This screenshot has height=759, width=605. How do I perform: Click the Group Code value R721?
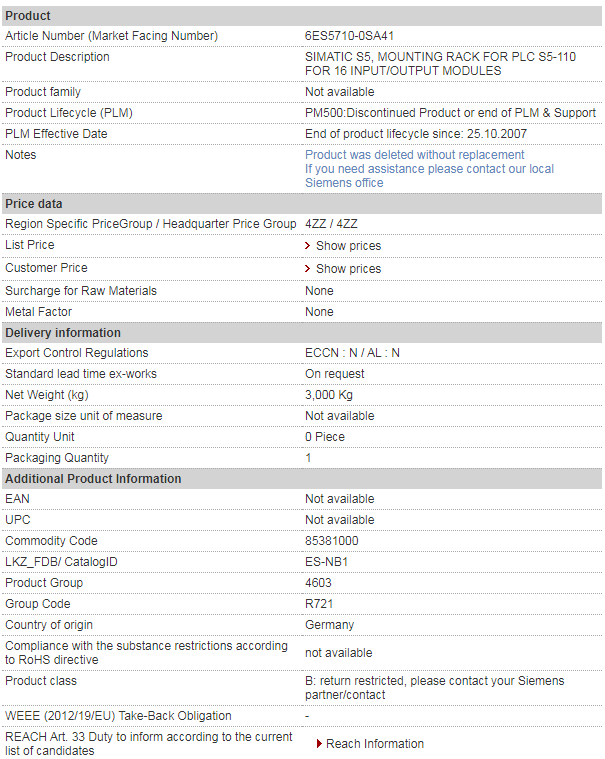[320, 604]
